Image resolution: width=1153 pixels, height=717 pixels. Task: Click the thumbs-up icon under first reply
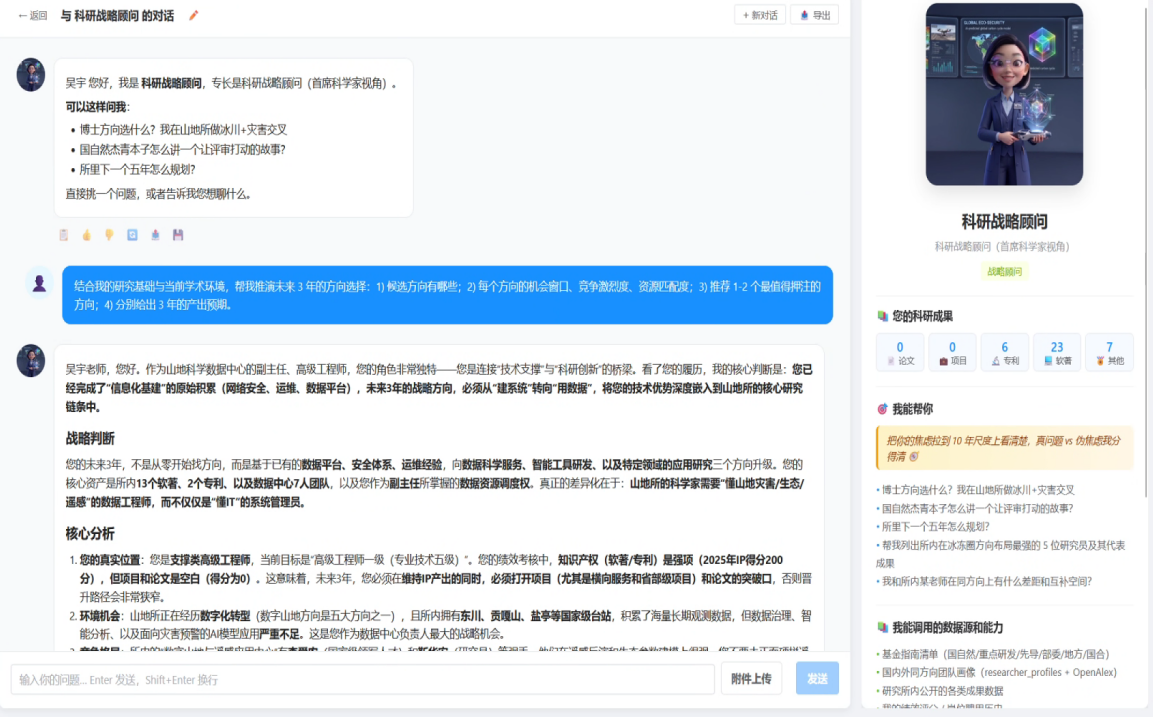pyautogui.click(x=87, y=235)
